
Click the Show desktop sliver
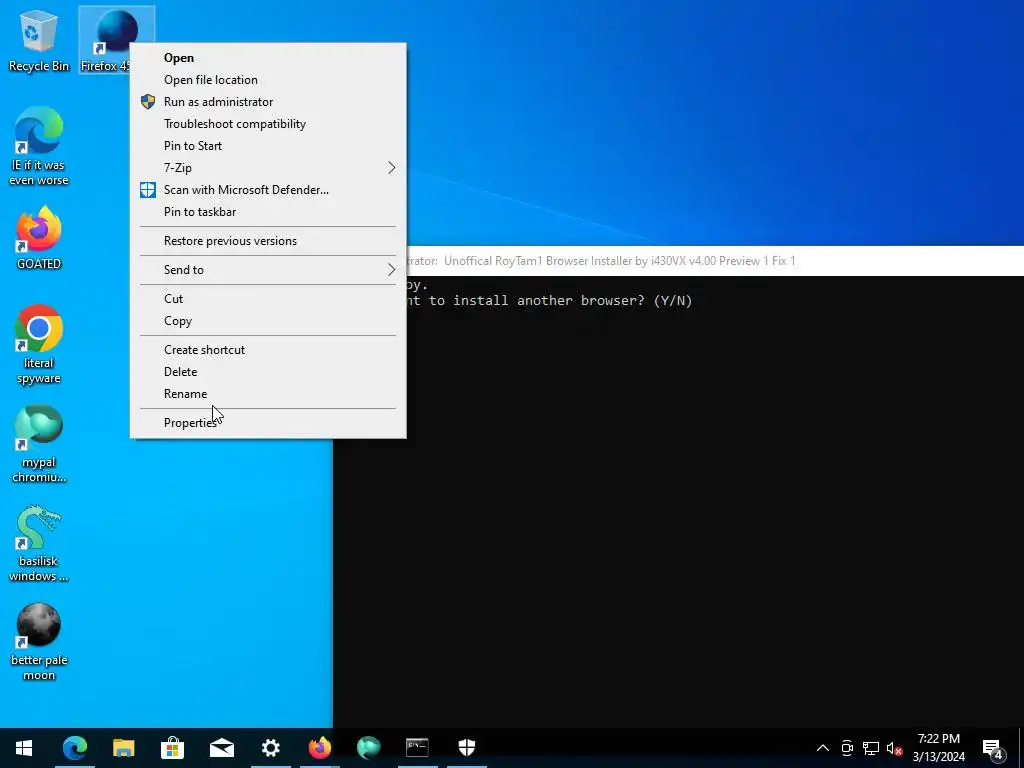pyautogui.click(x=1021, y=748)
